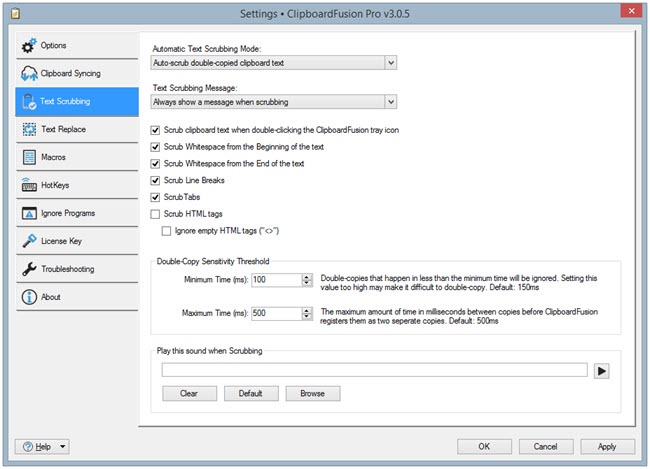Confirm settings with OK
This screenshot has height=469, width=650.
(484, 447)
